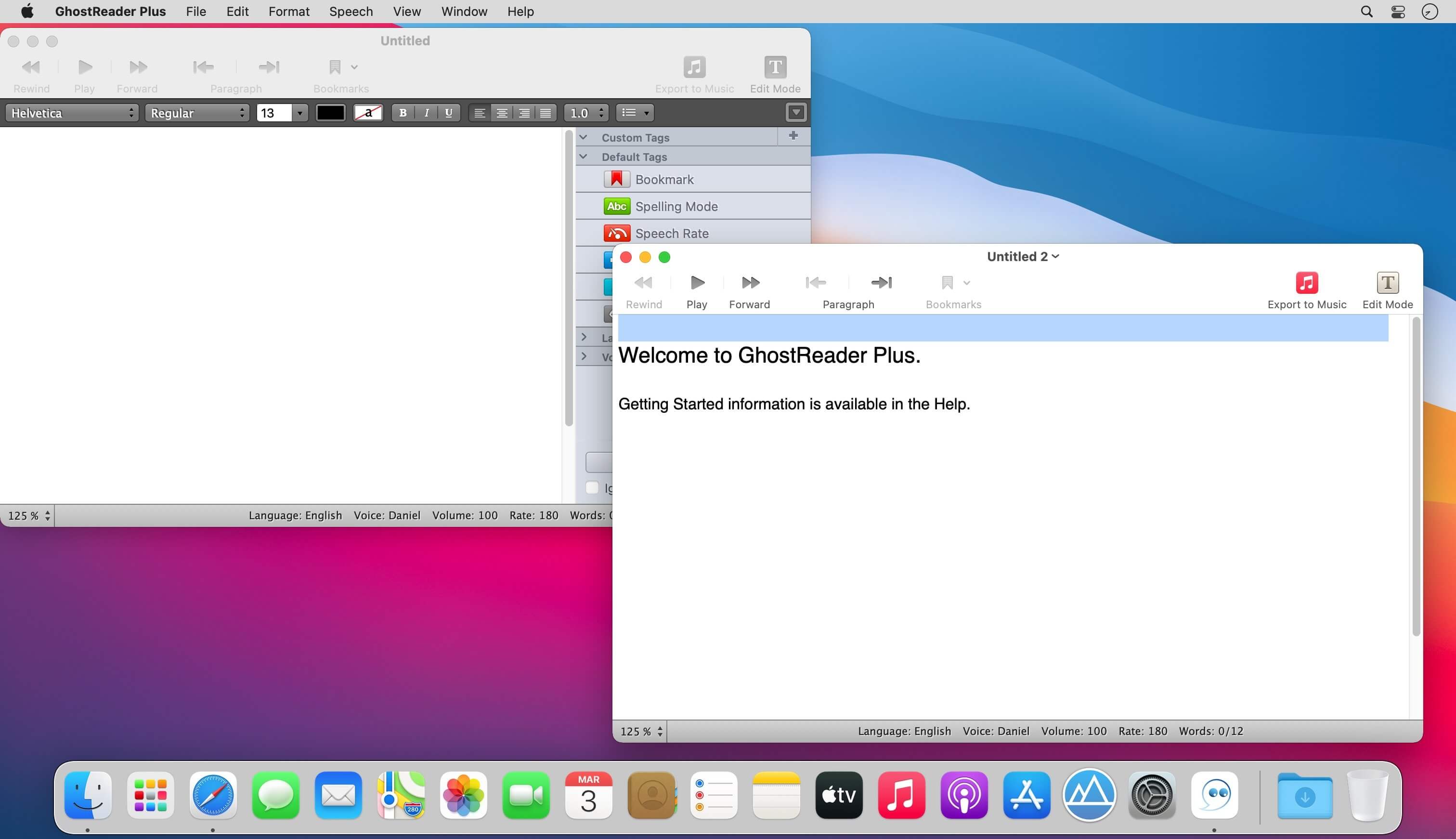Center text using the format bar
1456x839 pixels.
coord(502,113)
